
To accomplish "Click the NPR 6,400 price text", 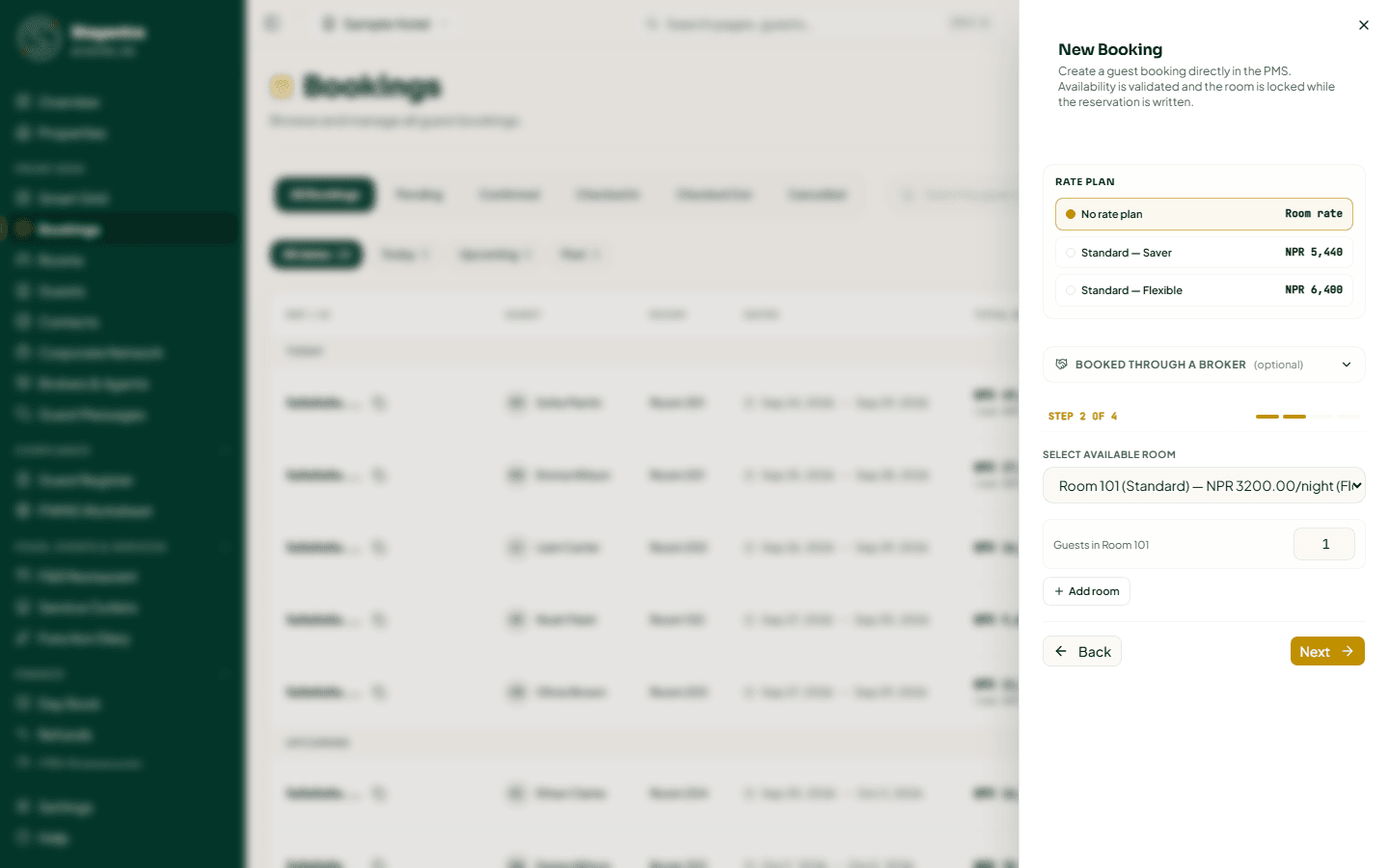I will [1314, 290].
